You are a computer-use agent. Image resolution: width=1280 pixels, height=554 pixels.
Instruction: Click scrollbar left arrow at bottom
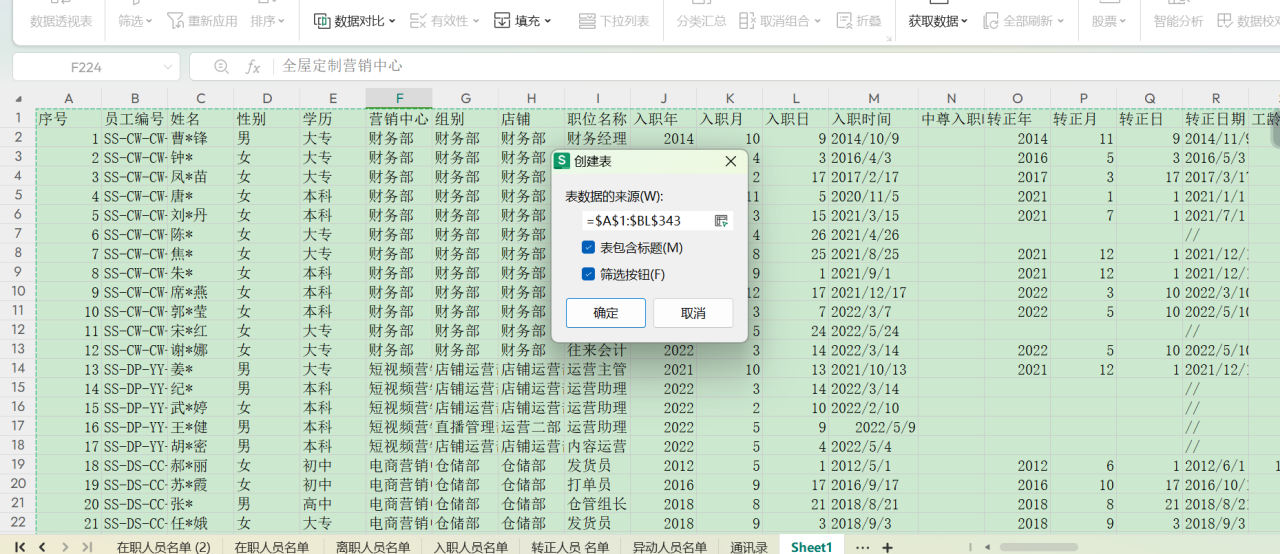coord(986,547)
